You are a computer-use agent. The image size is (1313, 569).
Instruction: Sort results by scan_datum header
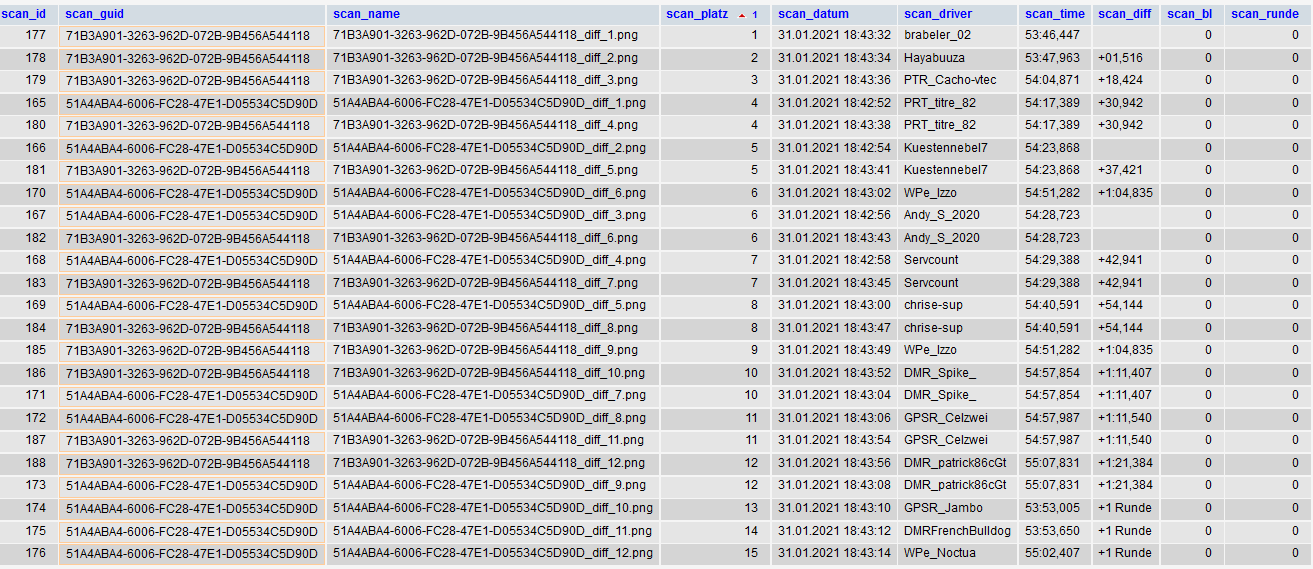tap(813, 14)
